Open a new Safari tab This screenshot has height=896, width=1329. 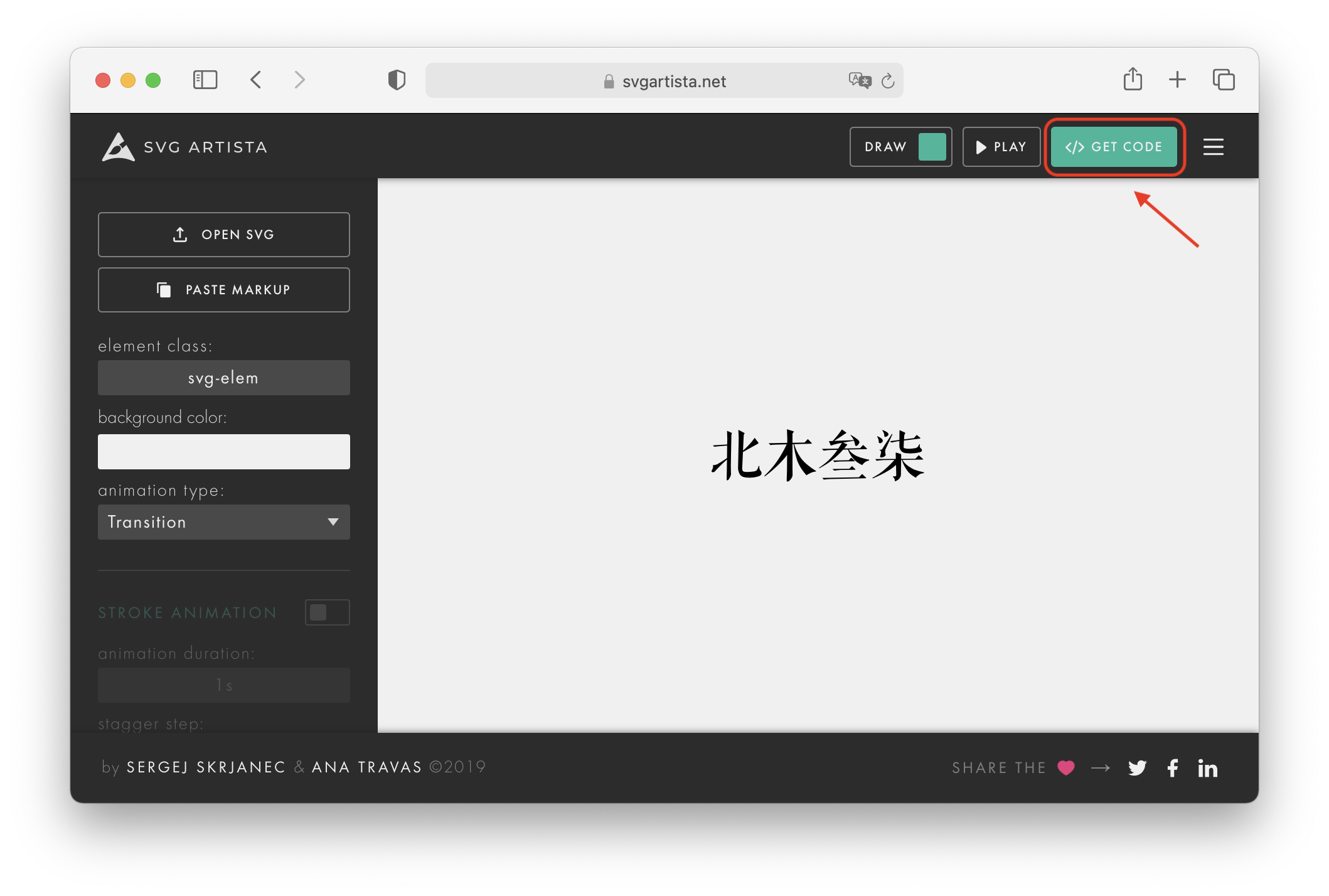point(1177,80)
